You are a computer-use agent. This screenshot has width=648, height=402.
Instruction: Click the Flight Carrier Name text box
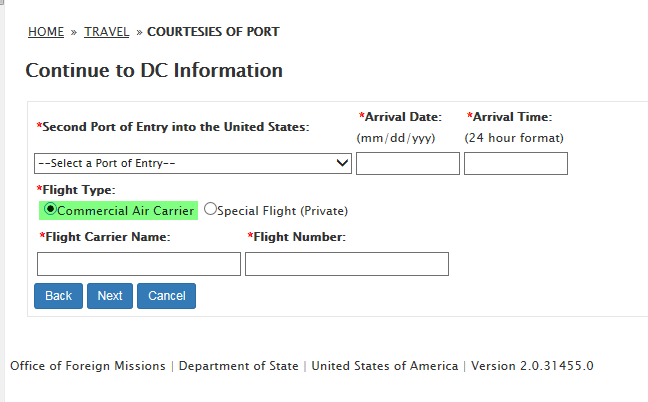(x=139, y=264)
